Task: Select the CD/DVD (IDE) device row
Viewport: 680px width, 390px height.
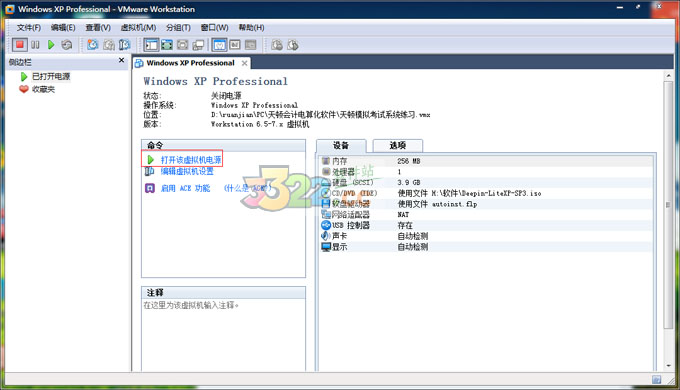Action: pos(486,193)
